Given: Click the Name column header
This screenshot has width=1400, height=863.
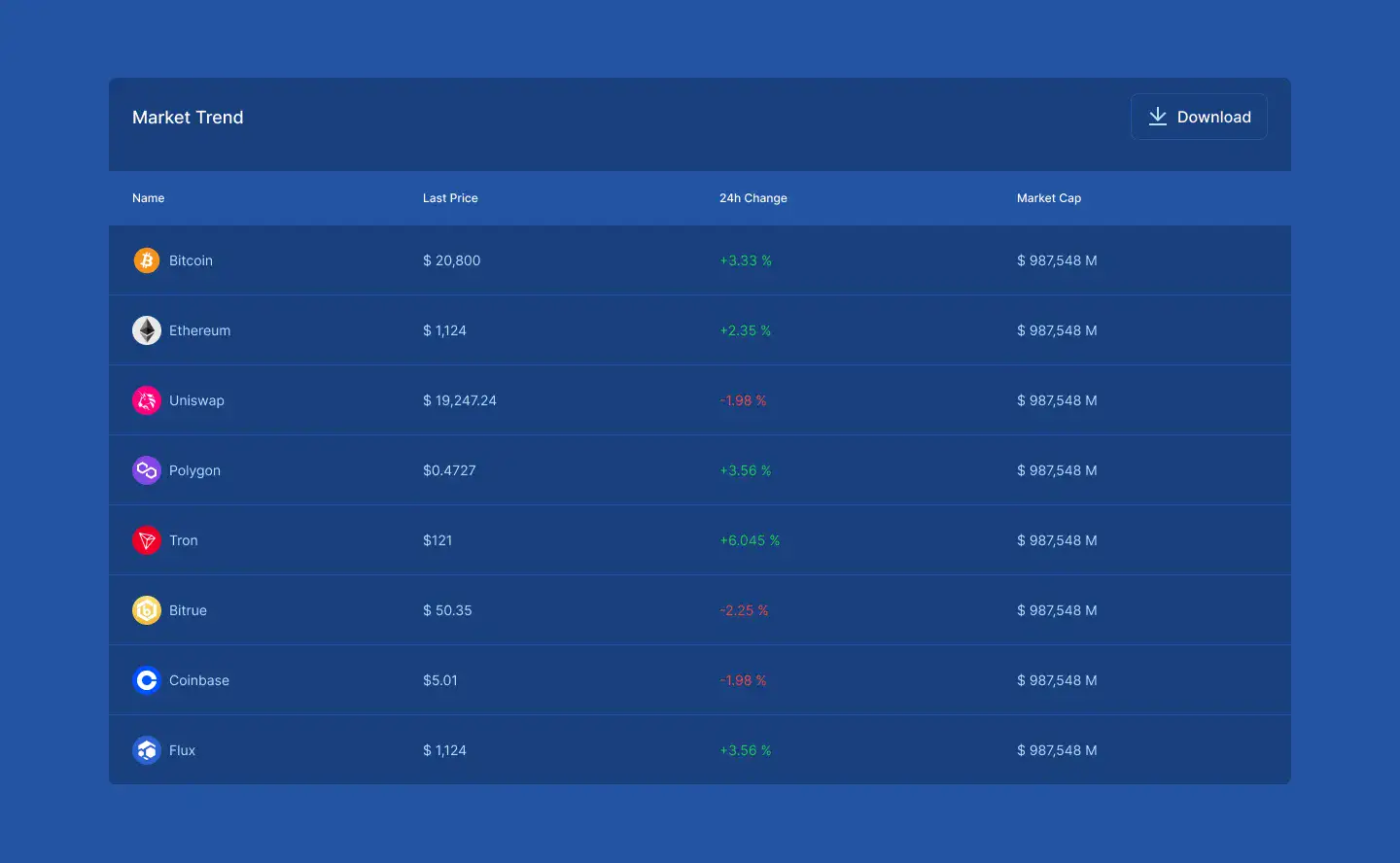Looking at the screenshot, I should pyautogui.click(x=149, y=198).
